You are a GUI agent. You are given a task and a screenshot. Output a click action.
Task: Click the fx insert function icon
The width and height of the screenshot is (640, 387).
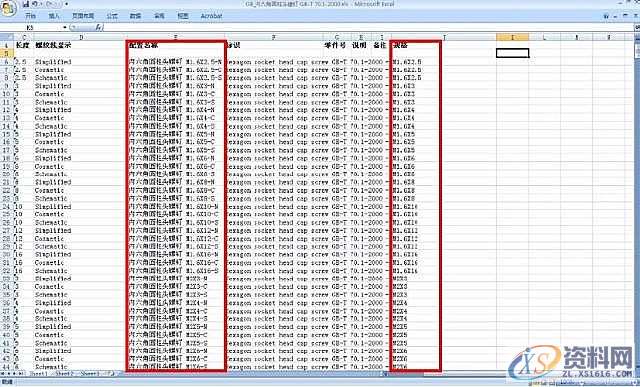99,27
